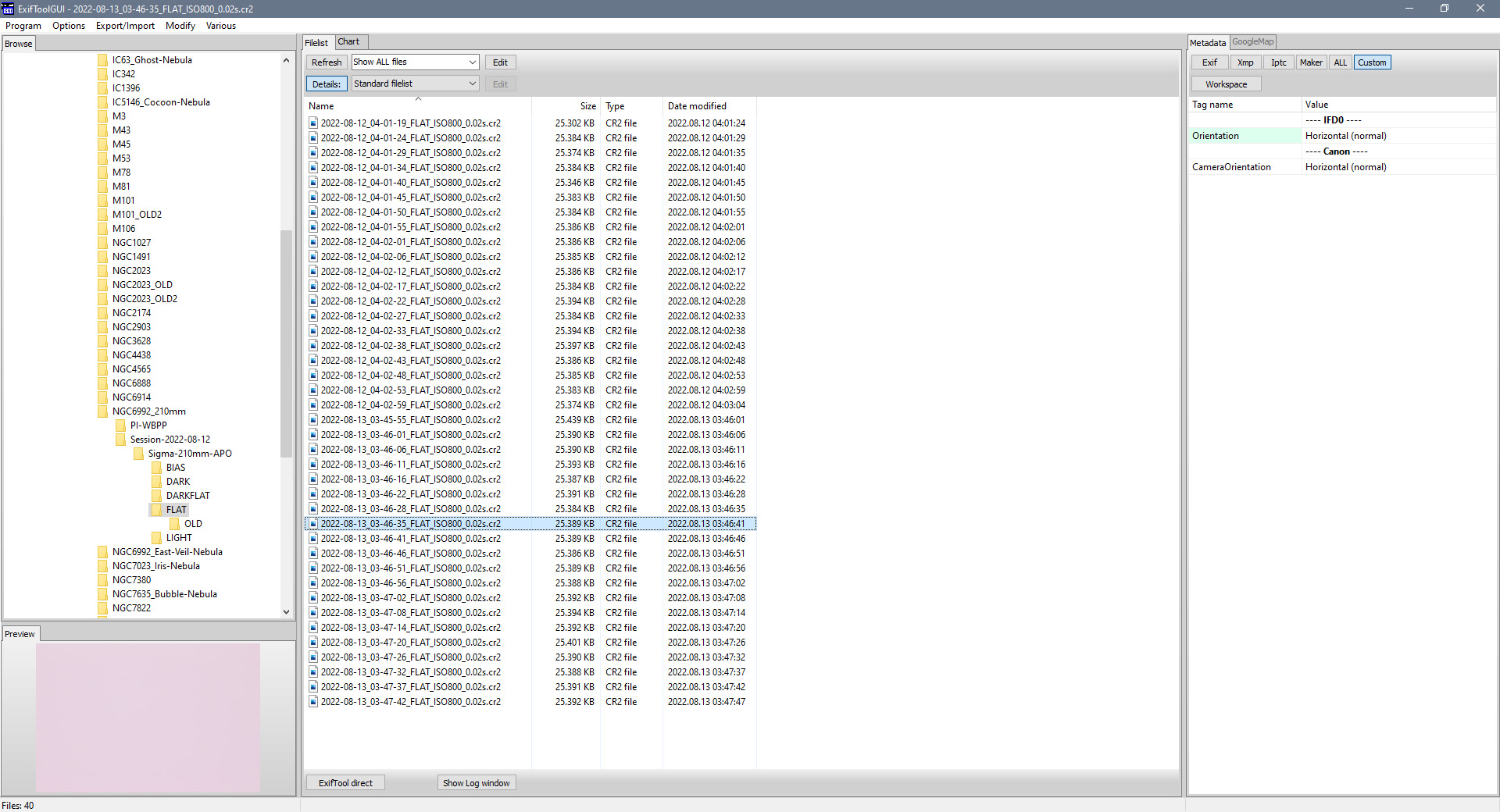1500x812 pixels.
Task: Click the ExifToolGUI title bar app icon
Action: pyautogui.click(x=9, y=9)
